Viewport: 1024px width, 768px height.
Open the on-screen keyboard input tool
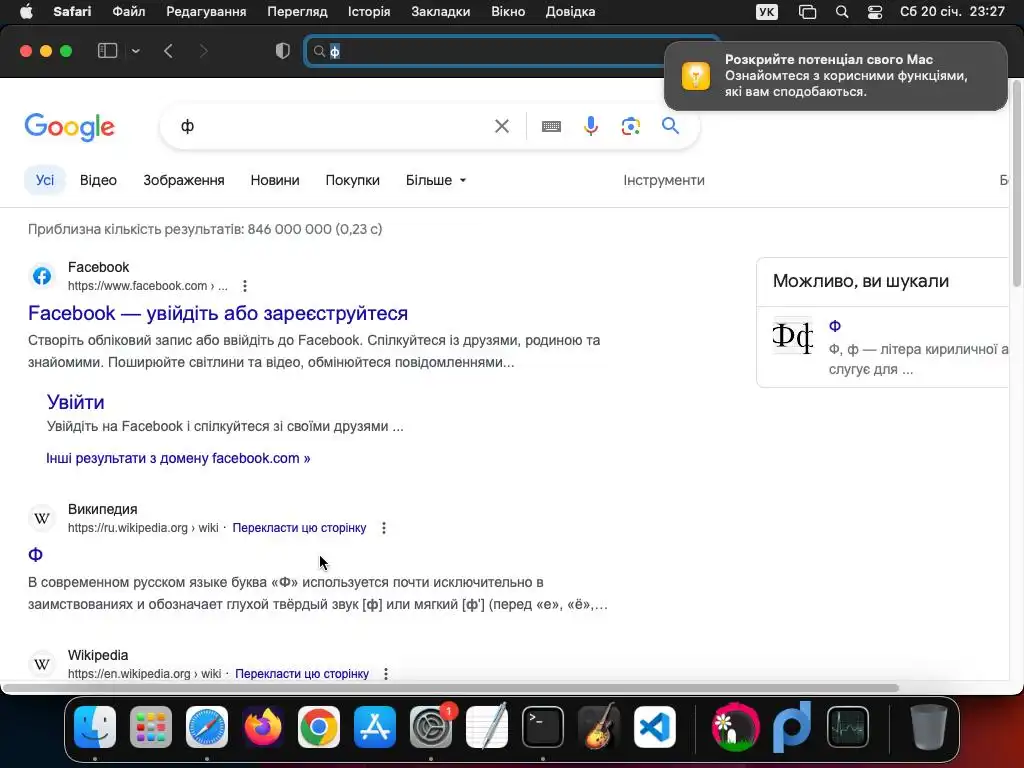pos(551,126)
